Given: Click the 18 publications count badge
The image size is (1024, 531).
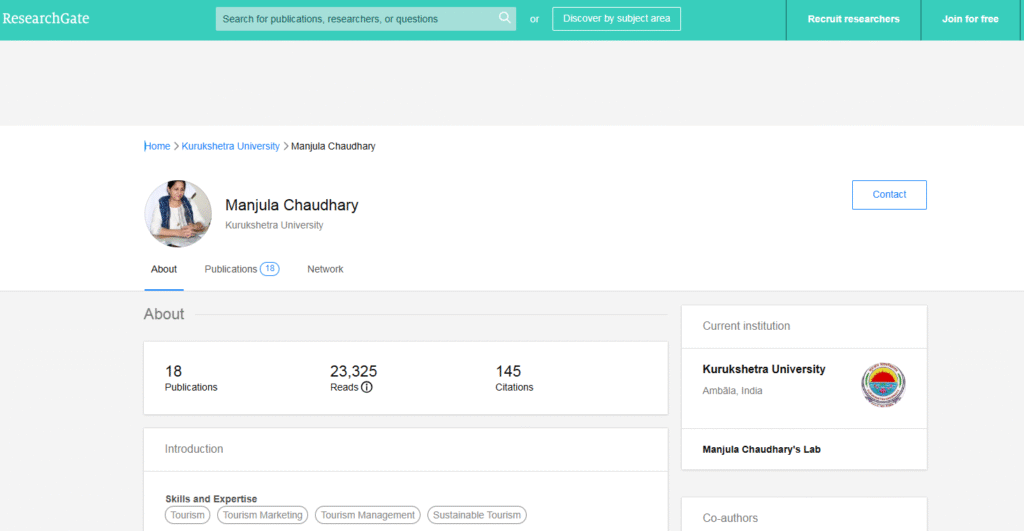Looking at the screenshot, I should tap(270, 268).
